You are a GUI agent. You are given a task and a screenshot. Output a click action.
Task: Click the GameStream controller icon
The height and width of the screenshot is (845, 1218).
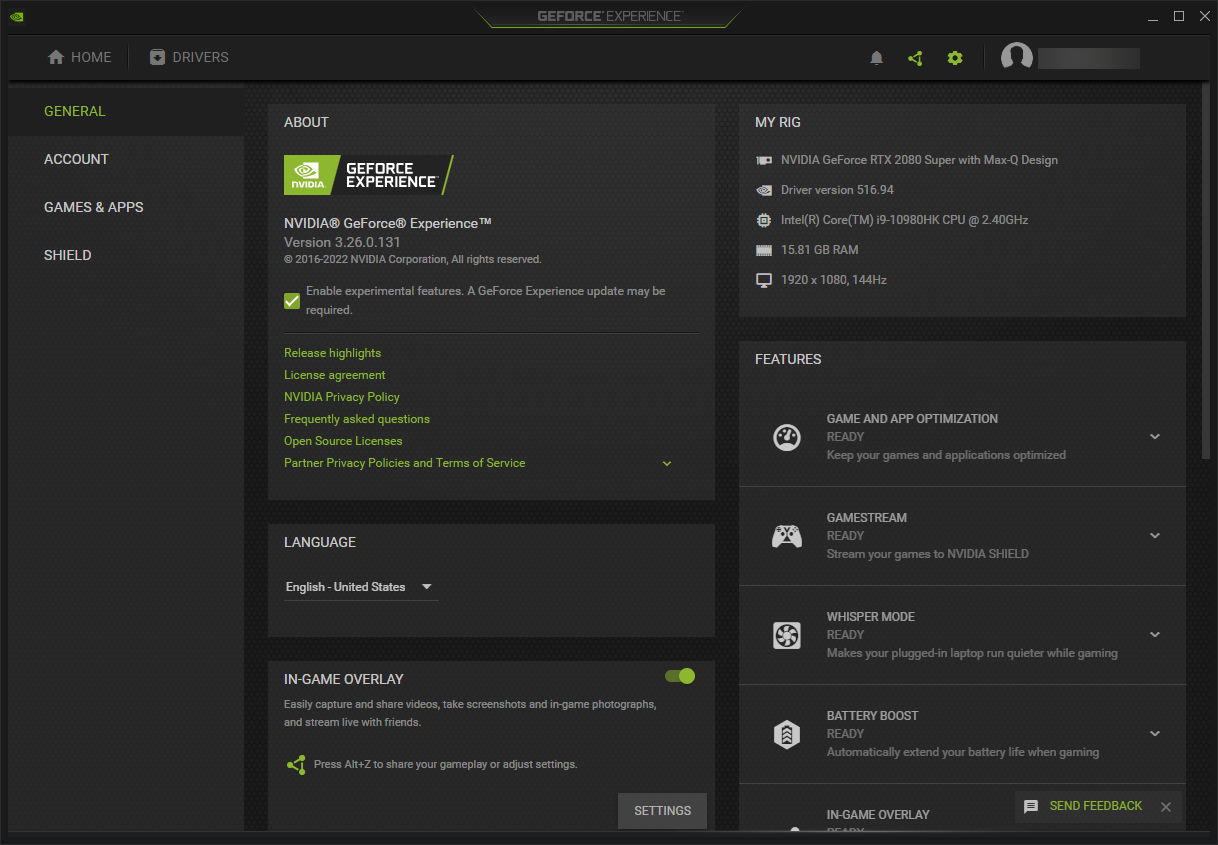(787, 536)
